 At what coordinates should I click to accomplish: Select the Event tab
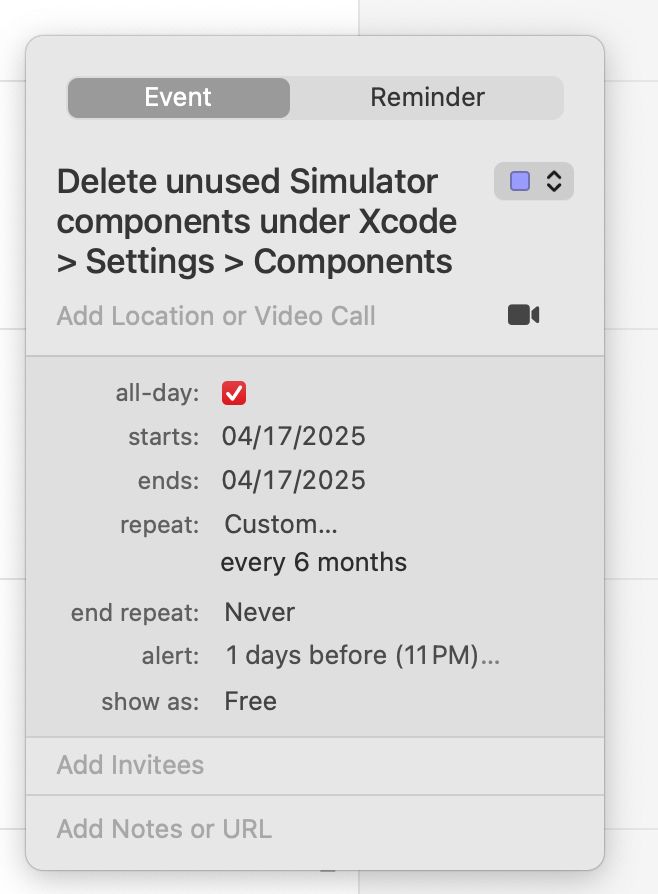(x=178, y=97)
